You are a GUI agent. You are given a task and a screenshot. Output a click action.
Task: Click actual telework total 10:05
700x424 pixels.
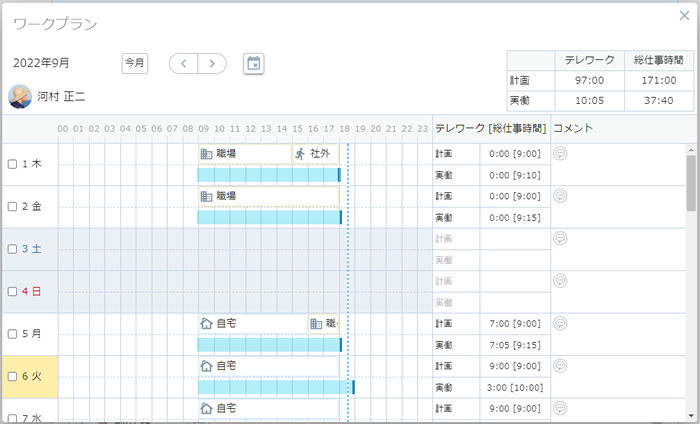[x=589, y=101]
